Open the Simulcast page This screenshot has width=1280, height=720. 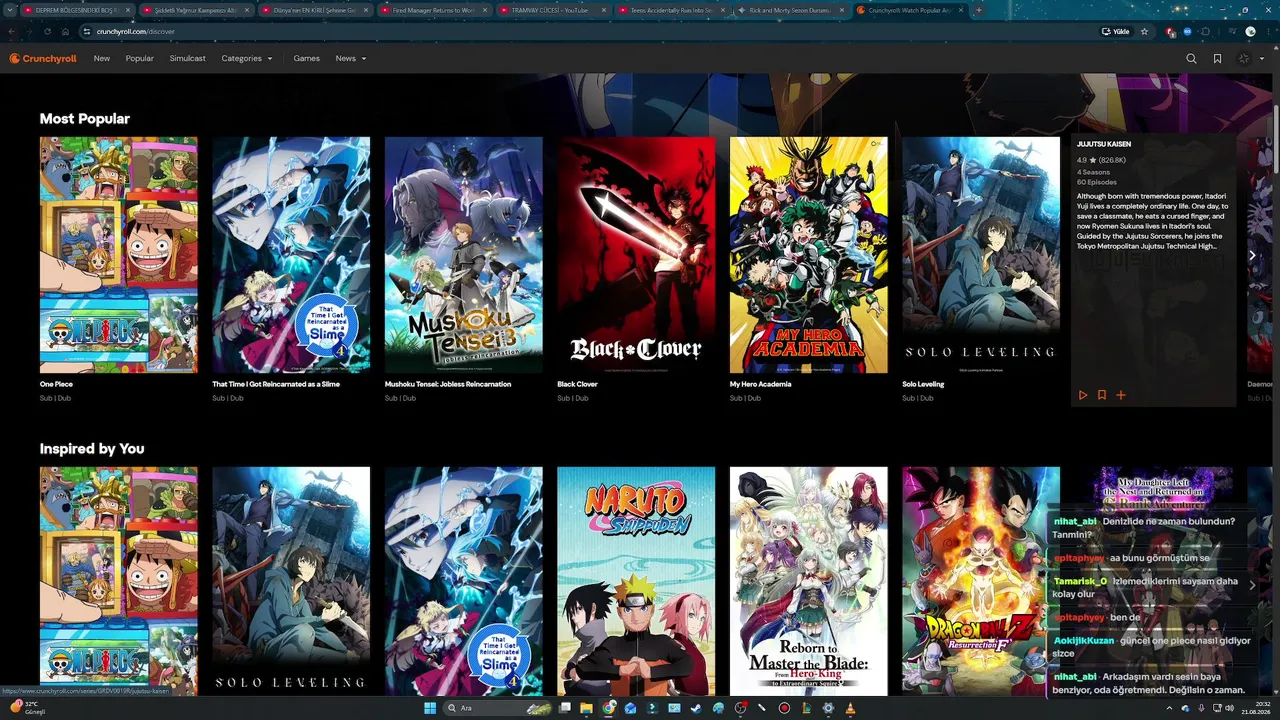tap(188, 59)
